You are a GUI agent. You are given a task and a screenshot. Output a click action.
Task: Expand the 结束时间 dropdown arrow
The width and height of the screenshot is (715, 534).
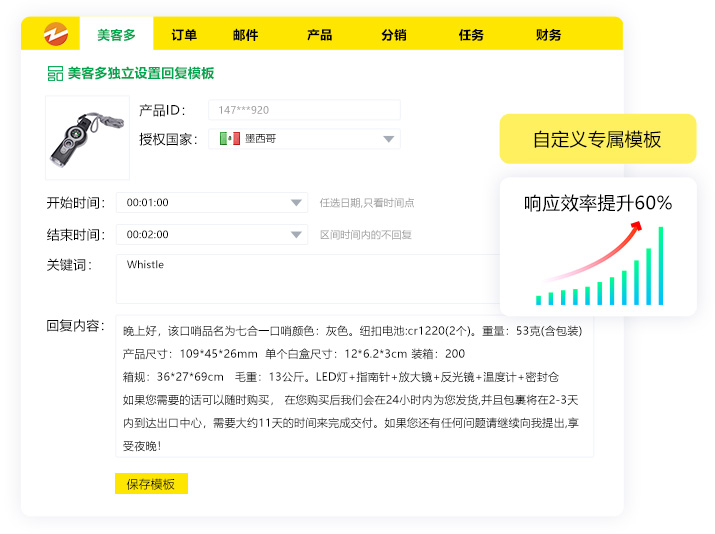297,235
